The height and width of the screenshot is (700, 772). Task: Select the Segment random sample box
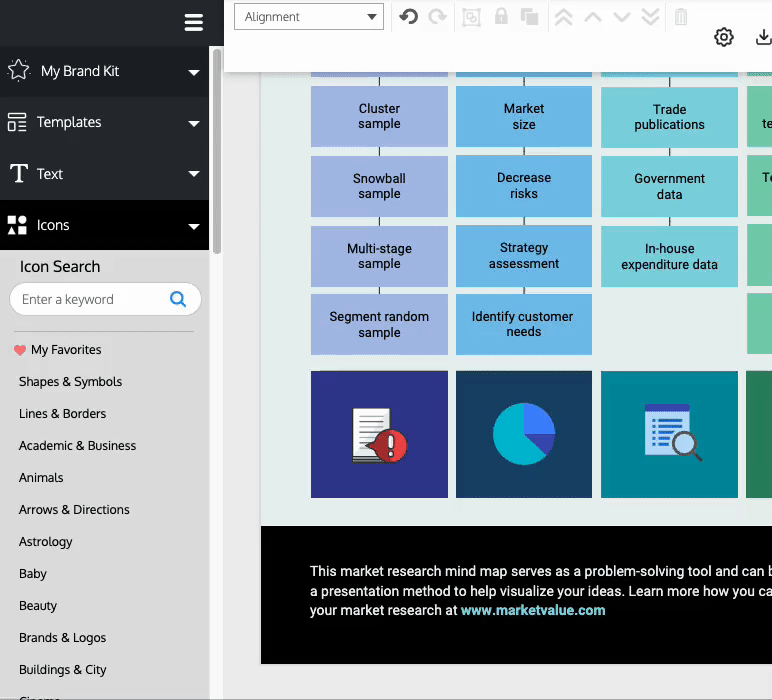tap(379, 324)
